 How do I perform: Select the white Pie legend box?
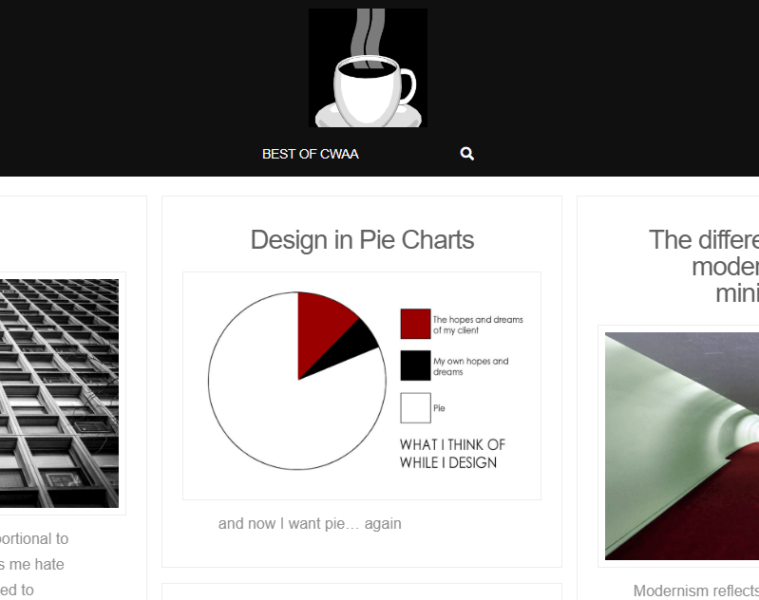(415, 408)
